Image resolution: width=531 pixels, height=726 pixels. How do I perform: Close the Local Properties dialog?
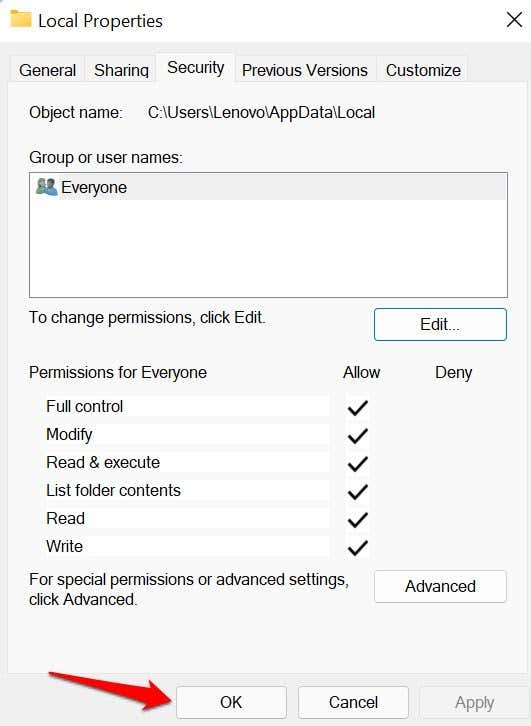point(514,20)
